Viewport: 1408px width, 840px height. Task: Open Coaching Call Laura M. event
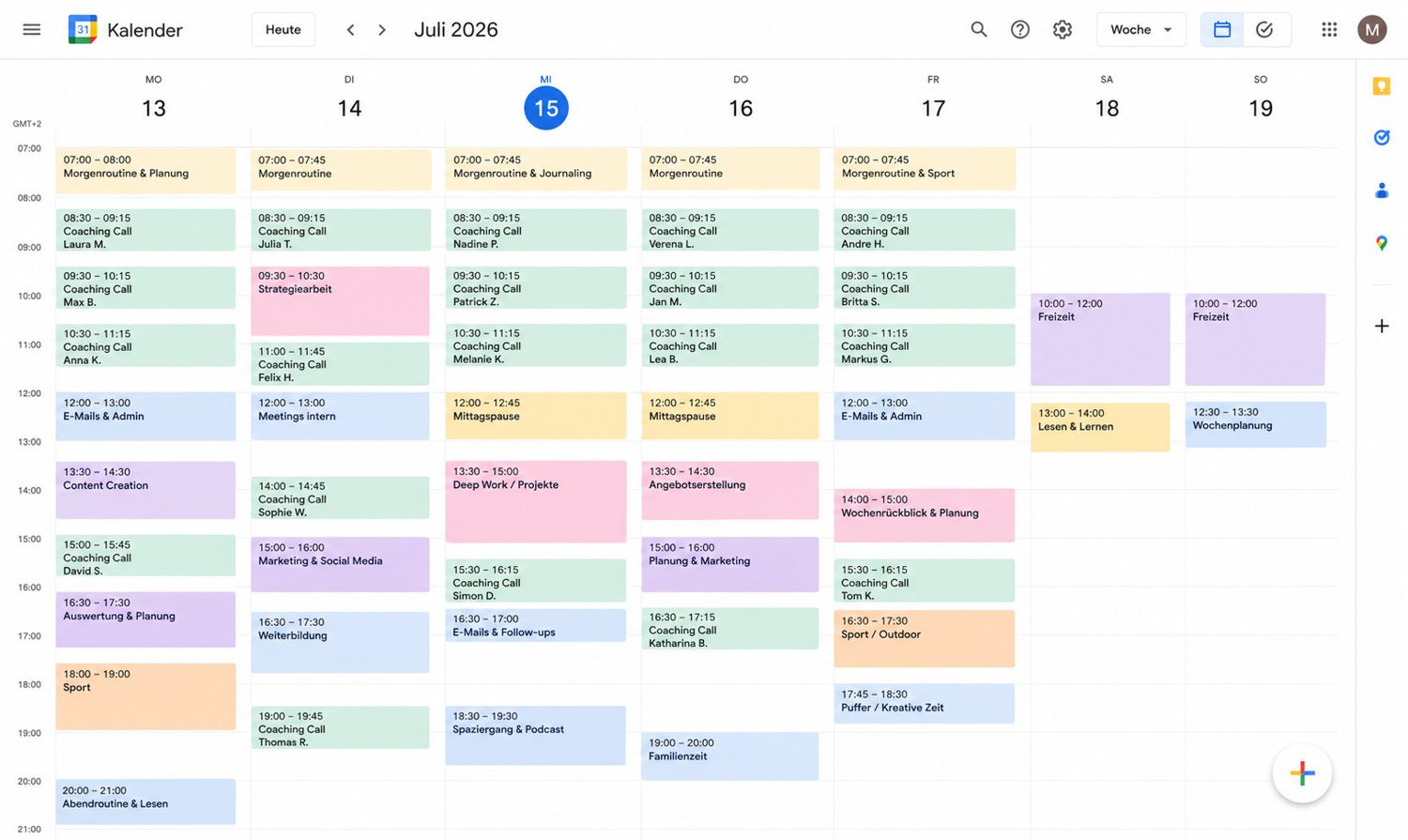click(145, 230)
